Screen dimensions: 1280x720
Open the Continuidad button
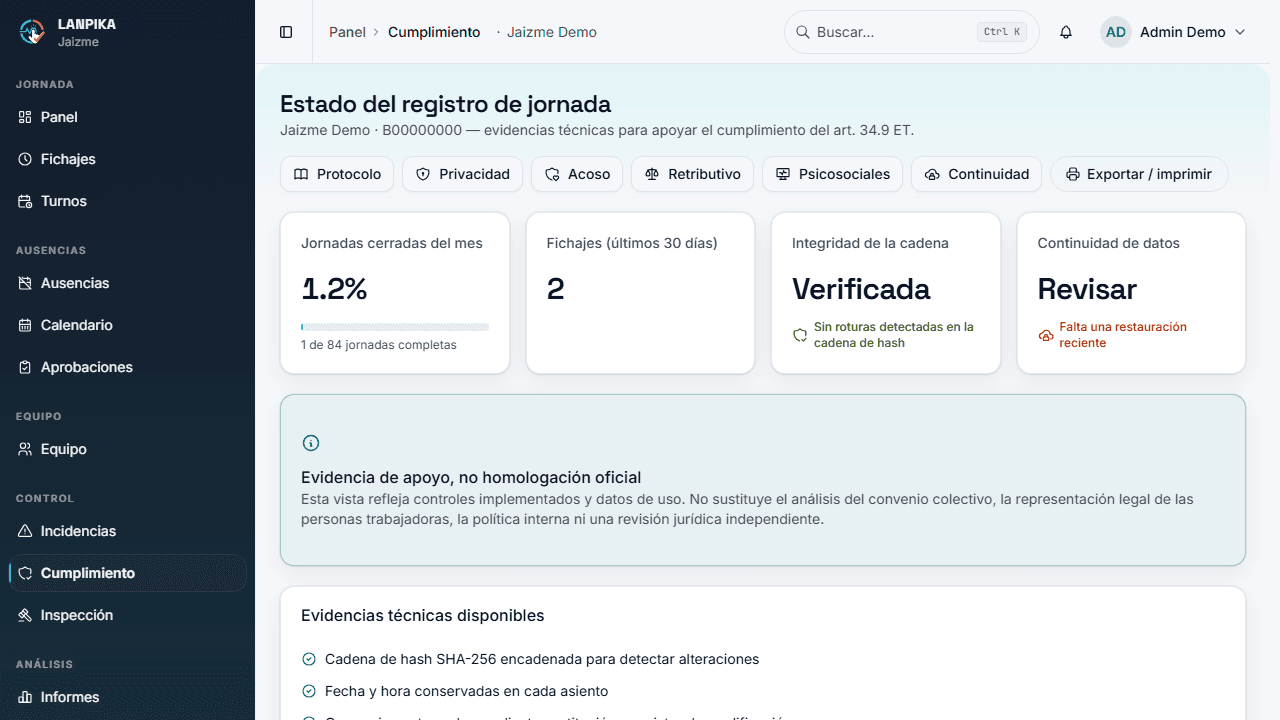(977, 174)
